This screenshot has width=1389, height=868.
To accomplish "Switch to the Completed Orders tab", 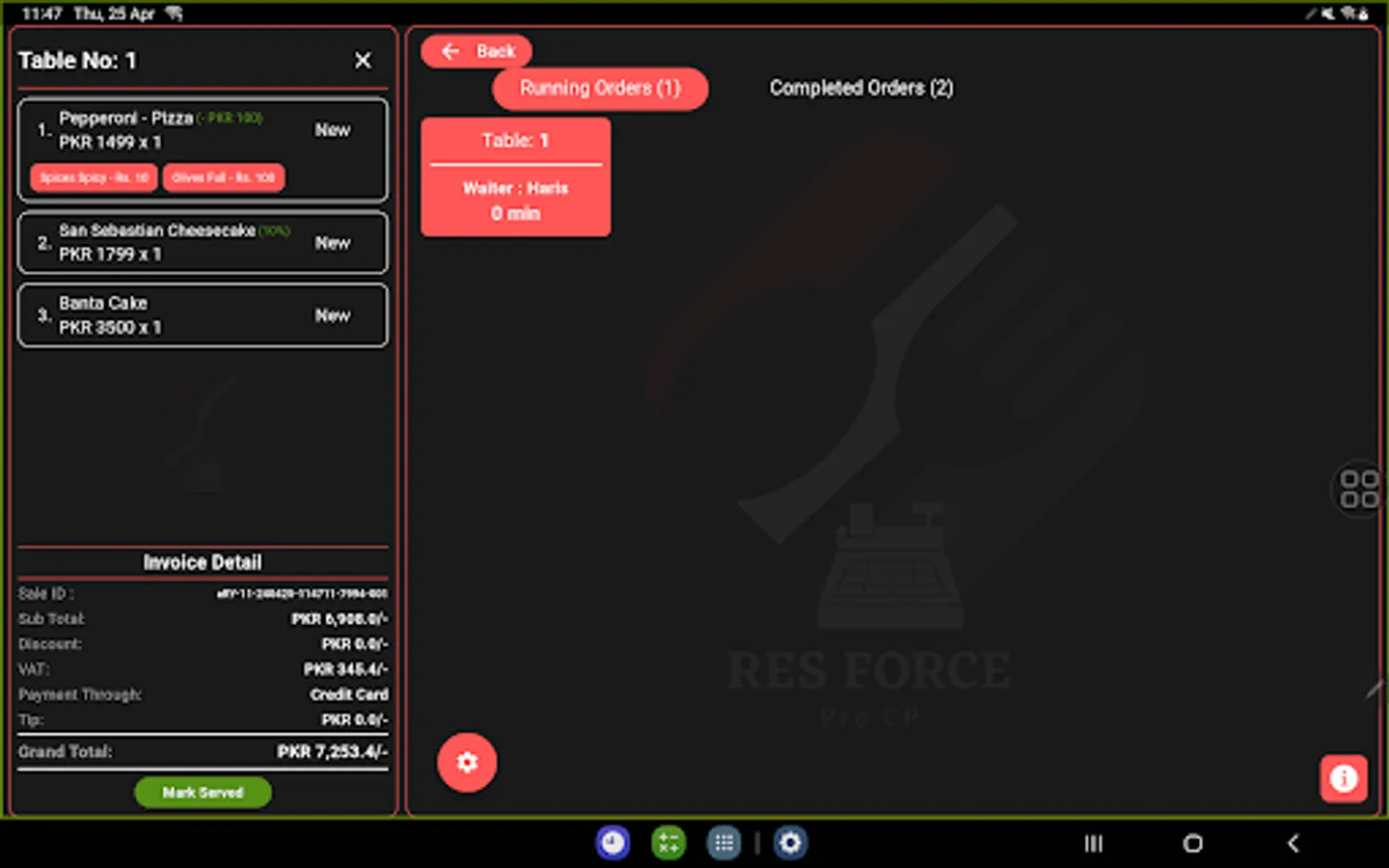I will tap(860, 88).
